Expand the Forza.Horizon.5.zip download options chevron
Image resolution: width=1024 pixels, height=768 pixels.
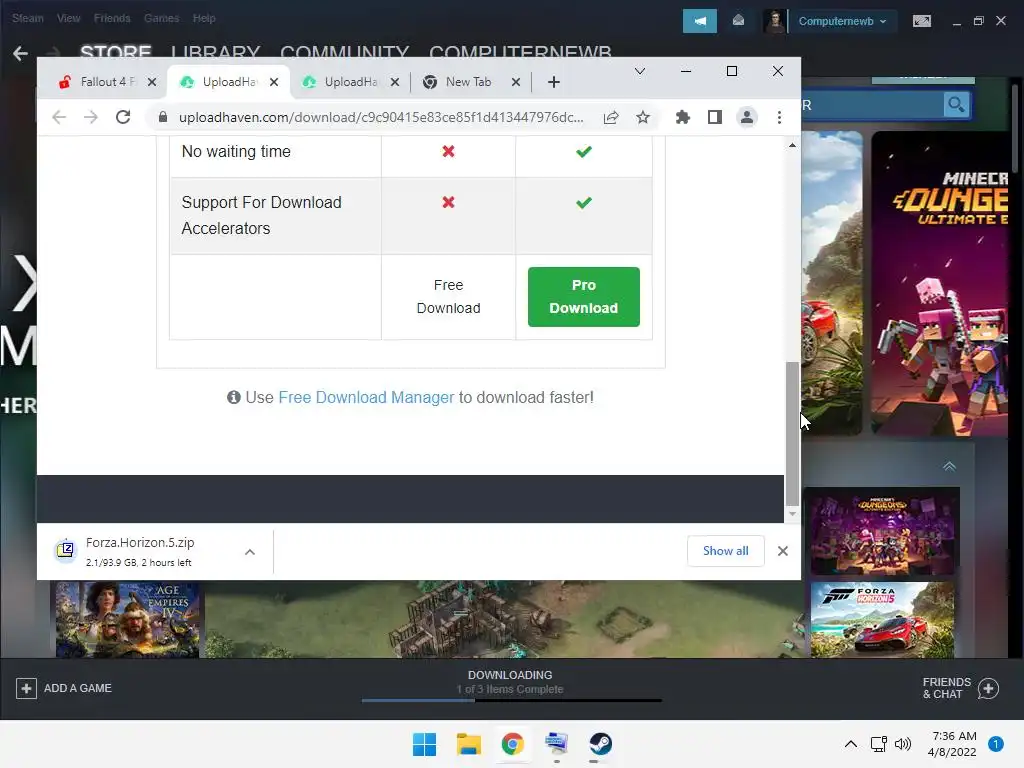coord(250,552)
